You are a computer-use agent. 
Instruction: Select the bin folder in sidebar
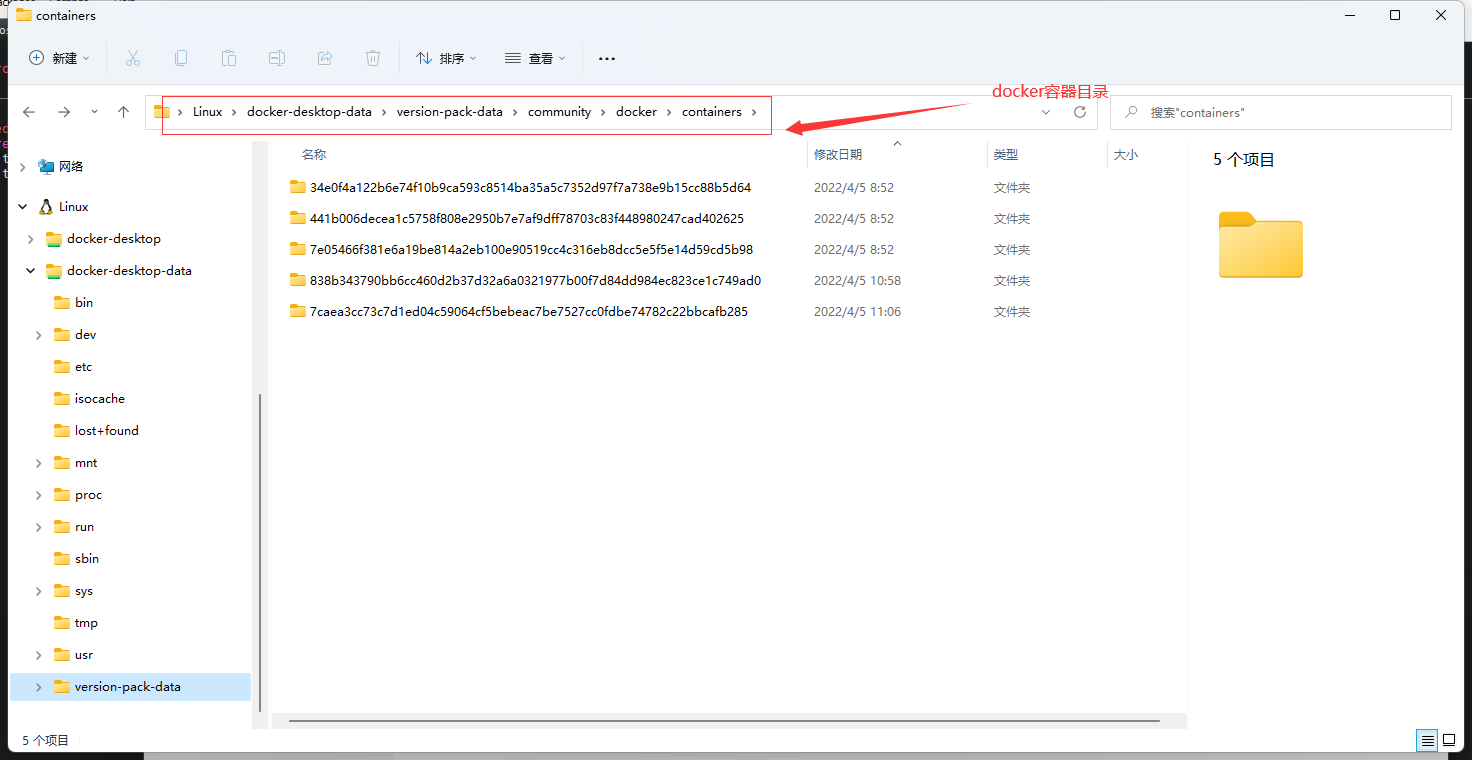[x=74, y=303]
